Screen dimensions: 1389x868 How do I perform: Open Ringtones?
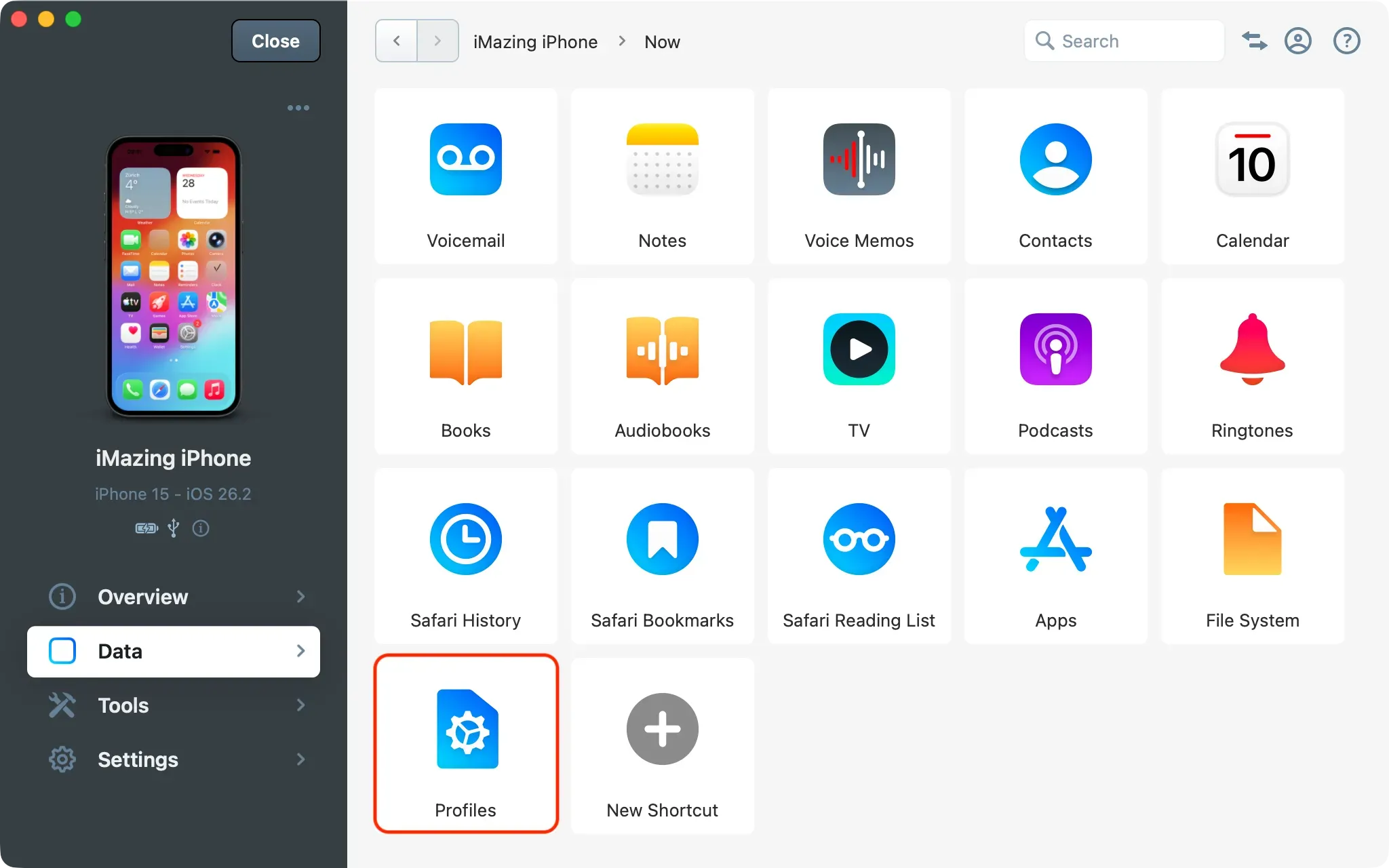click(1251, 366)
